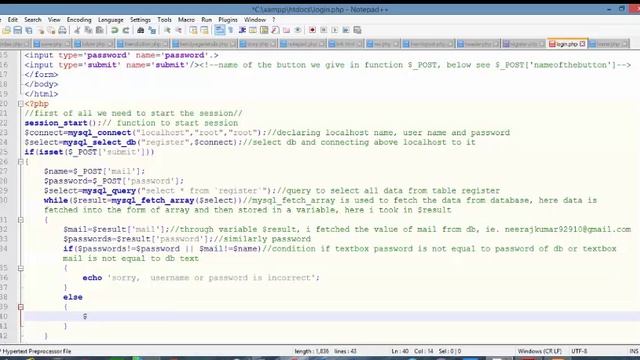Open the Plugins menu
This screenshot has width=640, height=360.
pos(228,20)
